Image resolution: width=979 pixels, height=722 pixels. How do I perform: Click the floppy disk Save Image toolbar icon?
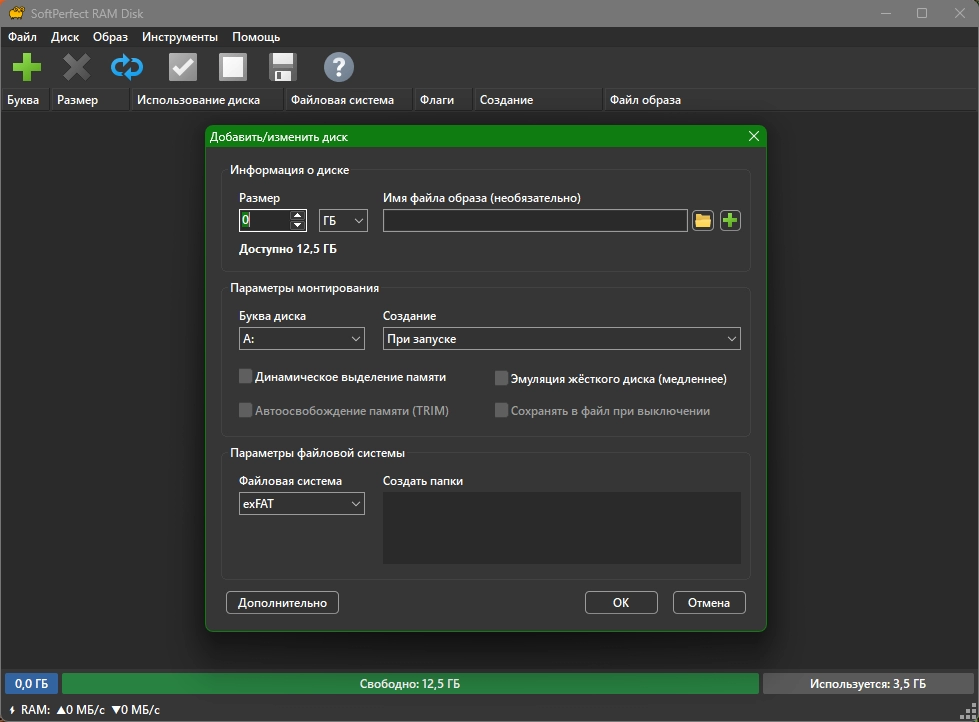283,68
